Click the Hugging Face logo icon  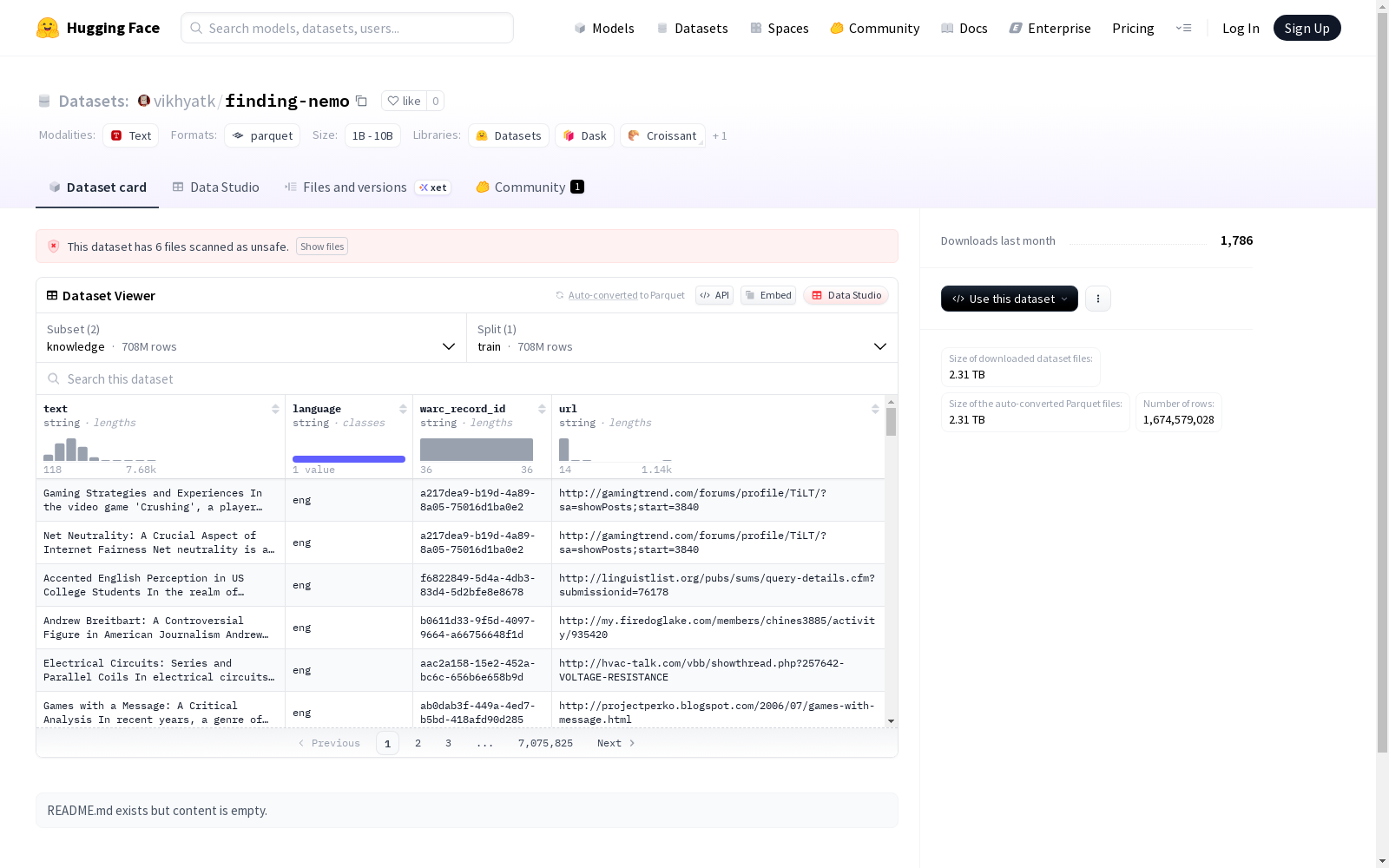coord(48,28)
